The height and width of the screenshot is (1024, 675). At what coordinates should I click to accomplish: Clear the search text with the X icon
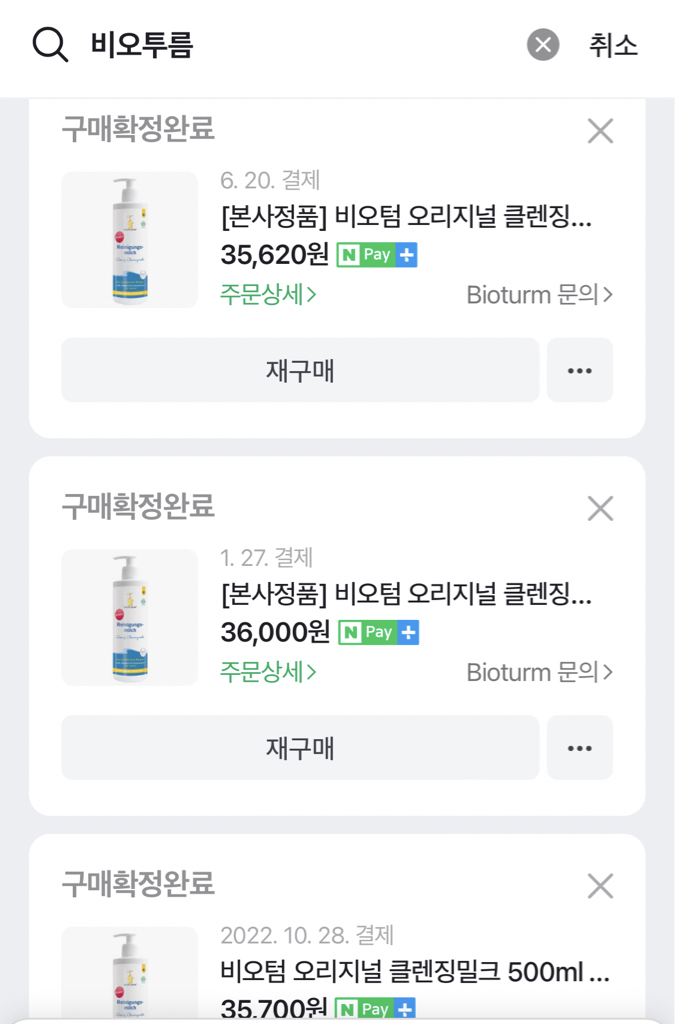coord(543,45)
